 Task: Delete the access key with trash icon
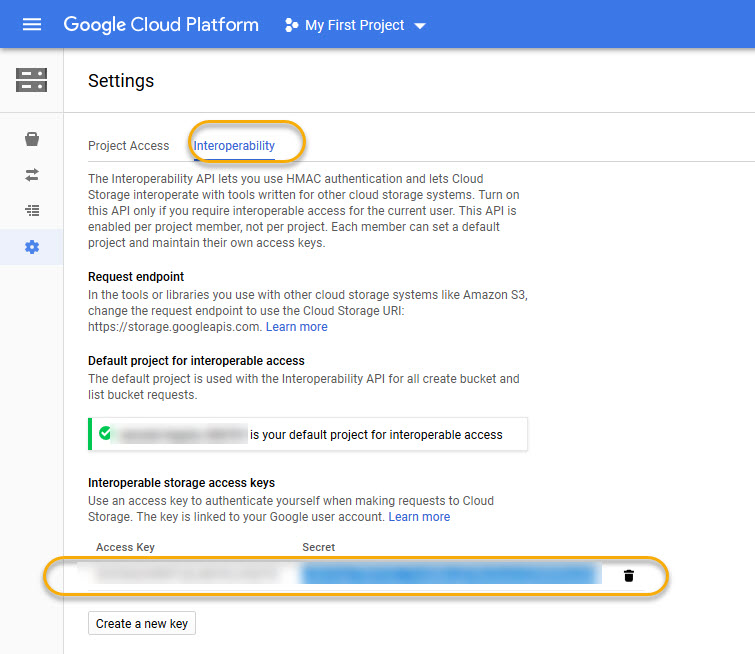click(628, 576)
